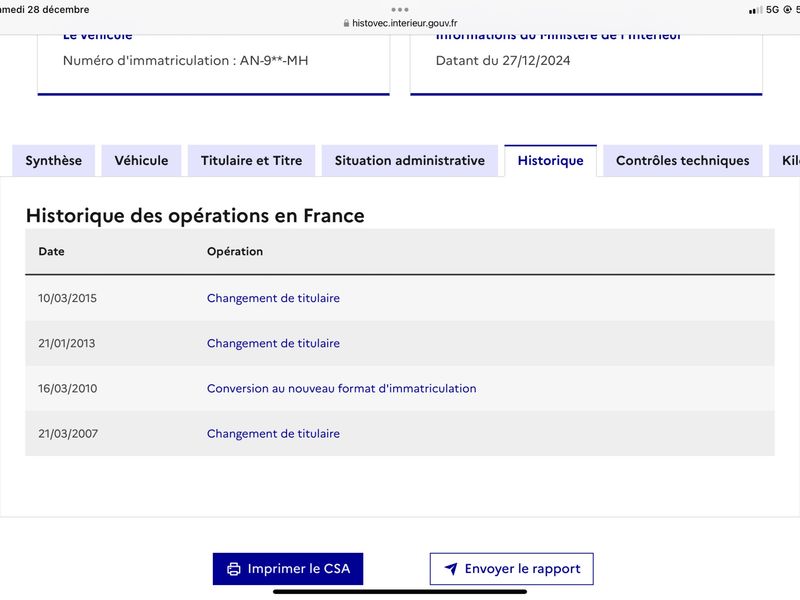The image size is (800, 600).
Task: Click the Historique des opérations en France heading
Action: coord(195,216)
